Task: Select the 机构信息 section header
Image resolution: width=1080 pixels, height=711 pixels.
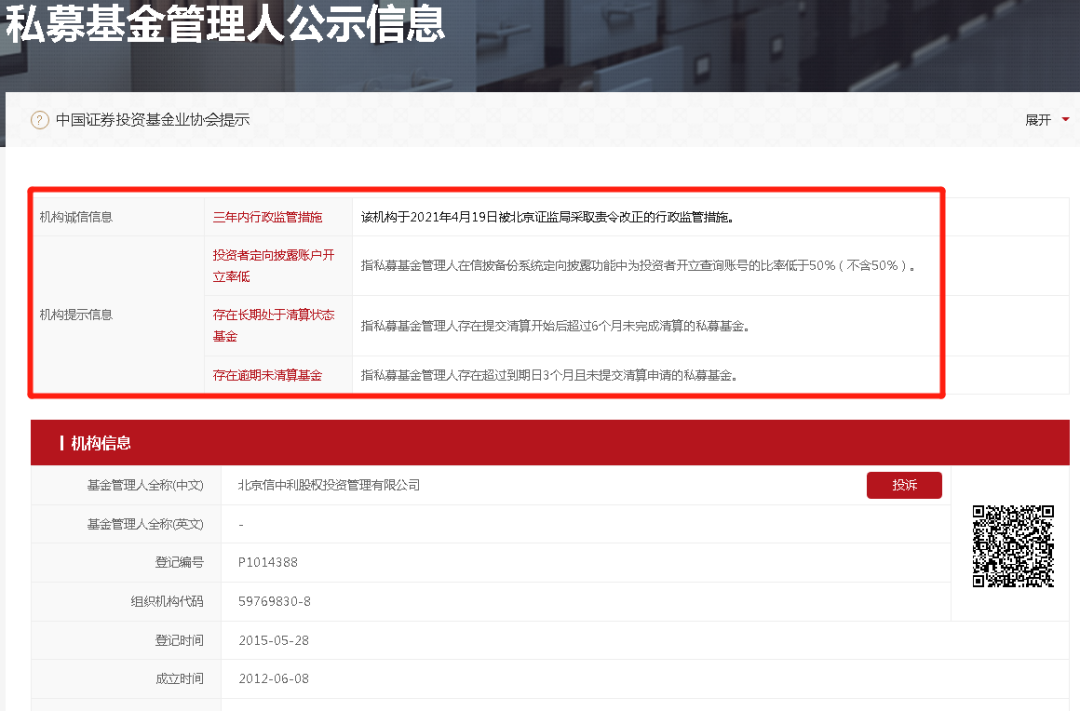Action: click(550, 442)
